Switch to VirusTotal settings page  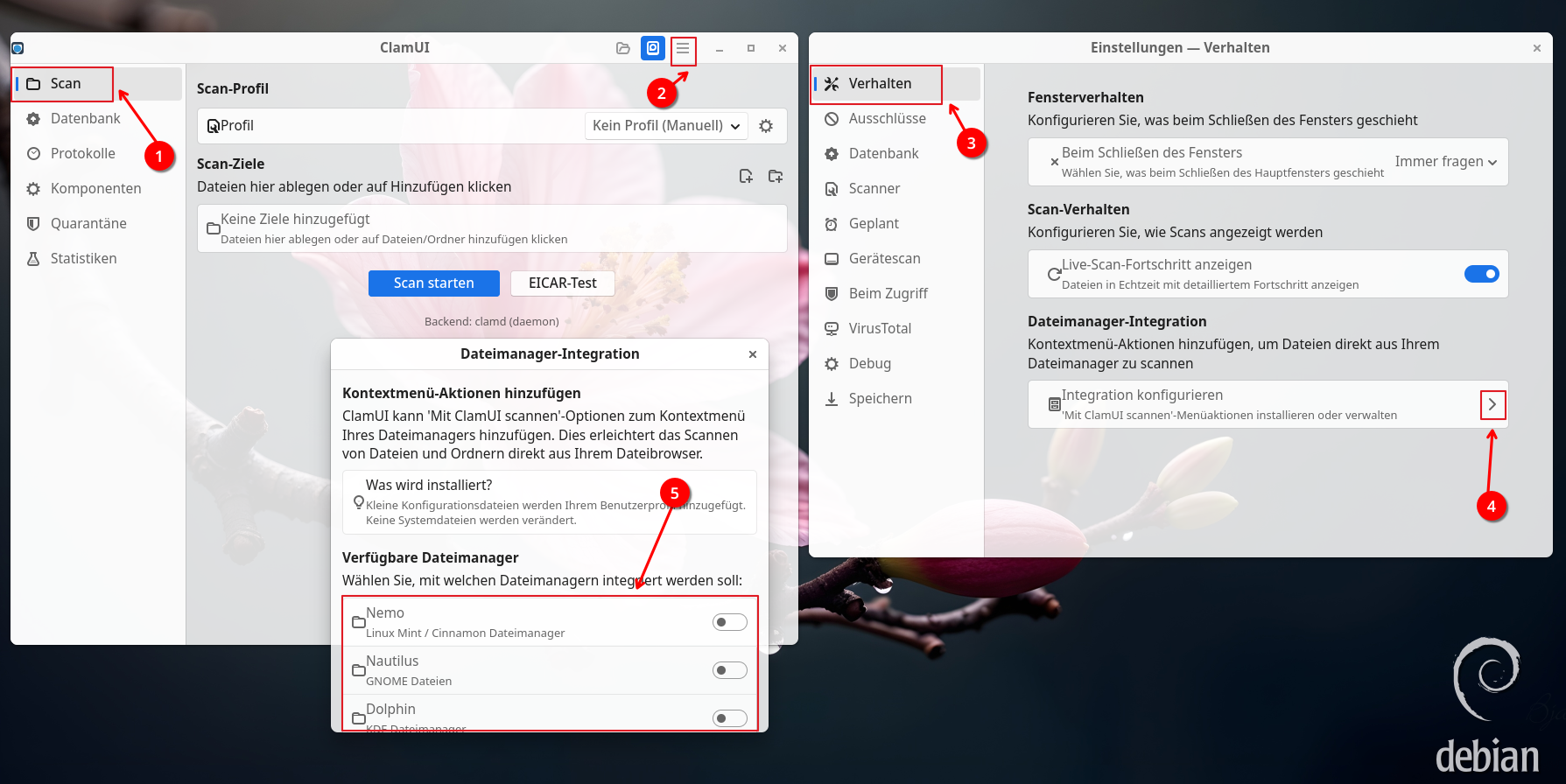[880, 329]
